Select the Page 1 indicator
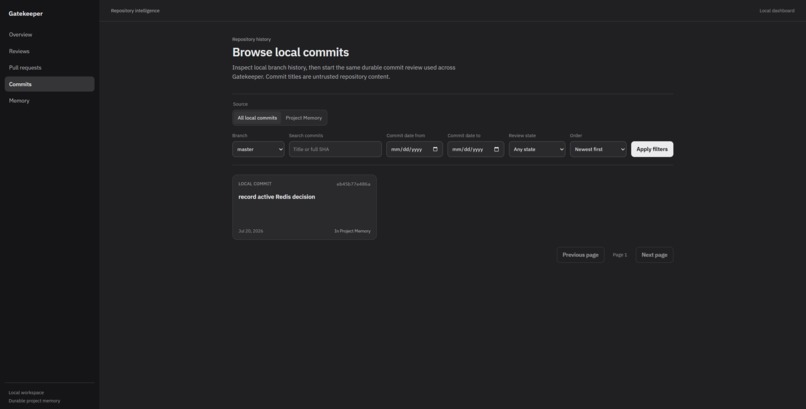The image size is (806, 409). coord(620,255)
